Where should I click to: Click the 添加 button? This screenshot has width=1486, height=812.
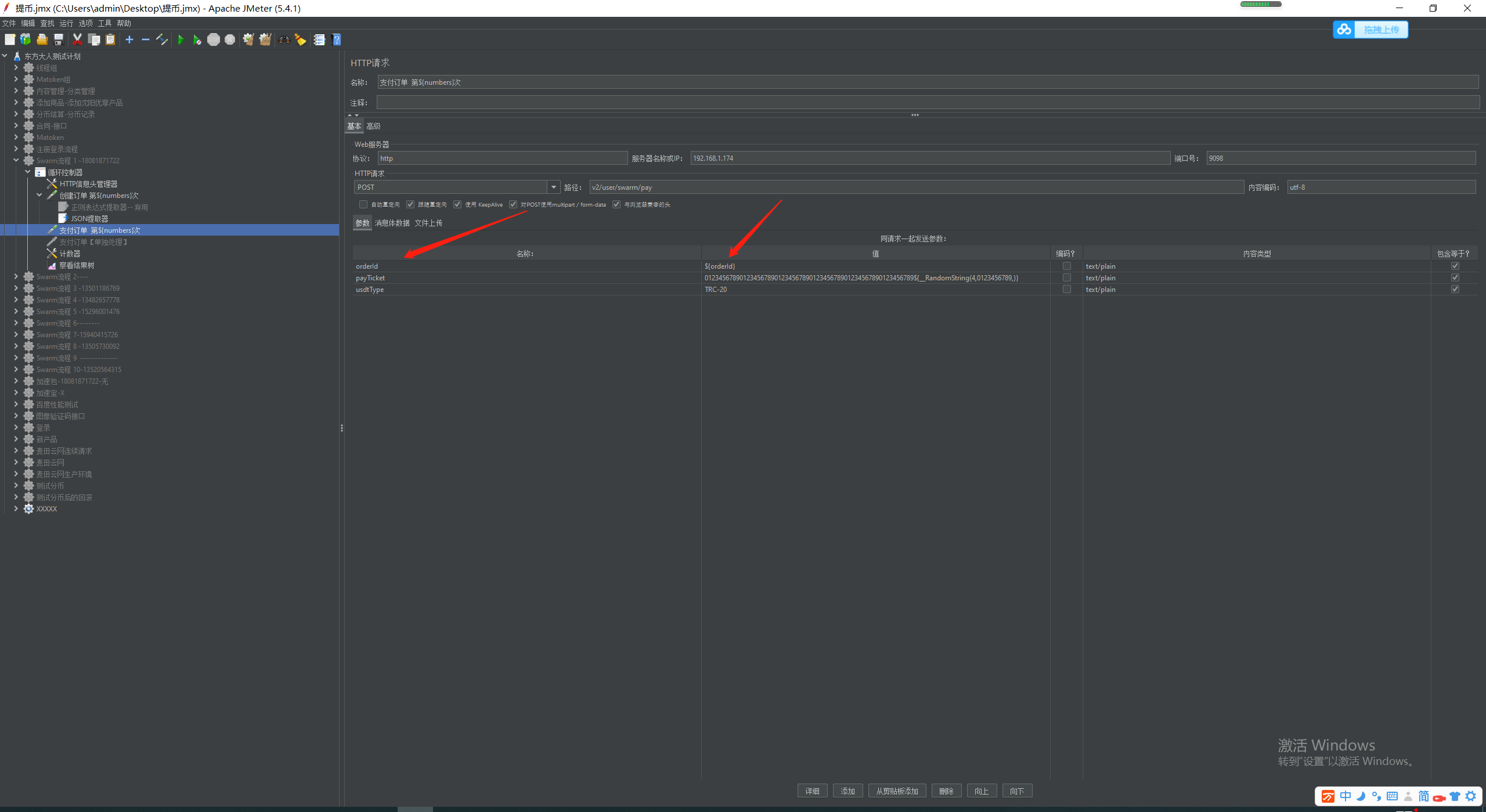(x=847, y=791)
